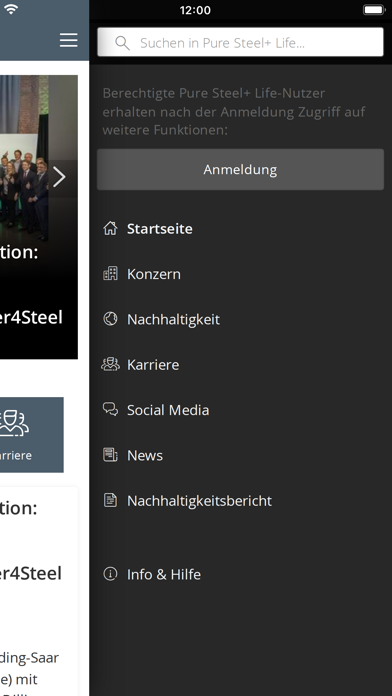Screen dimensions: 392x696
Task: Click the chat bubbles icon beside Social Media
Action: [x=110, y=409]
